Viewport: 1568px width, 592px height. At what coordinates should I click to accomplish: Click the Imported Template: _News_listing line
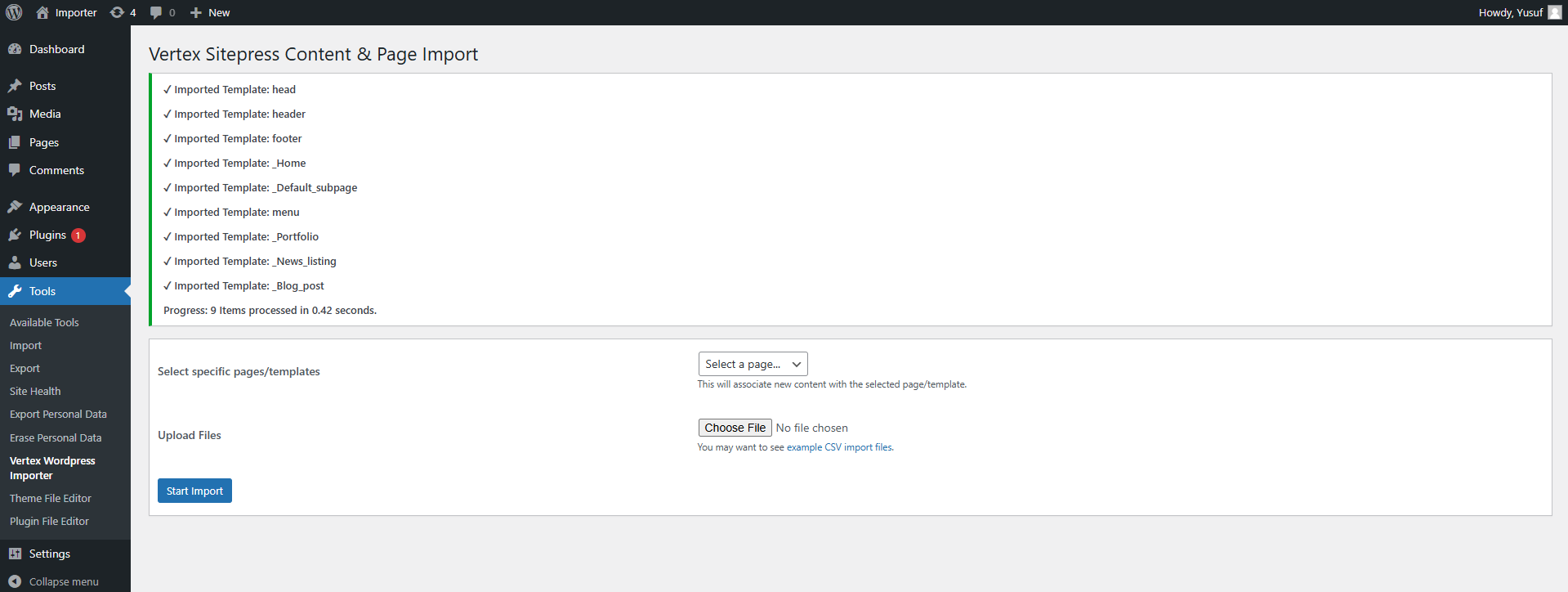pyautogui.click(x=250, y=261)
